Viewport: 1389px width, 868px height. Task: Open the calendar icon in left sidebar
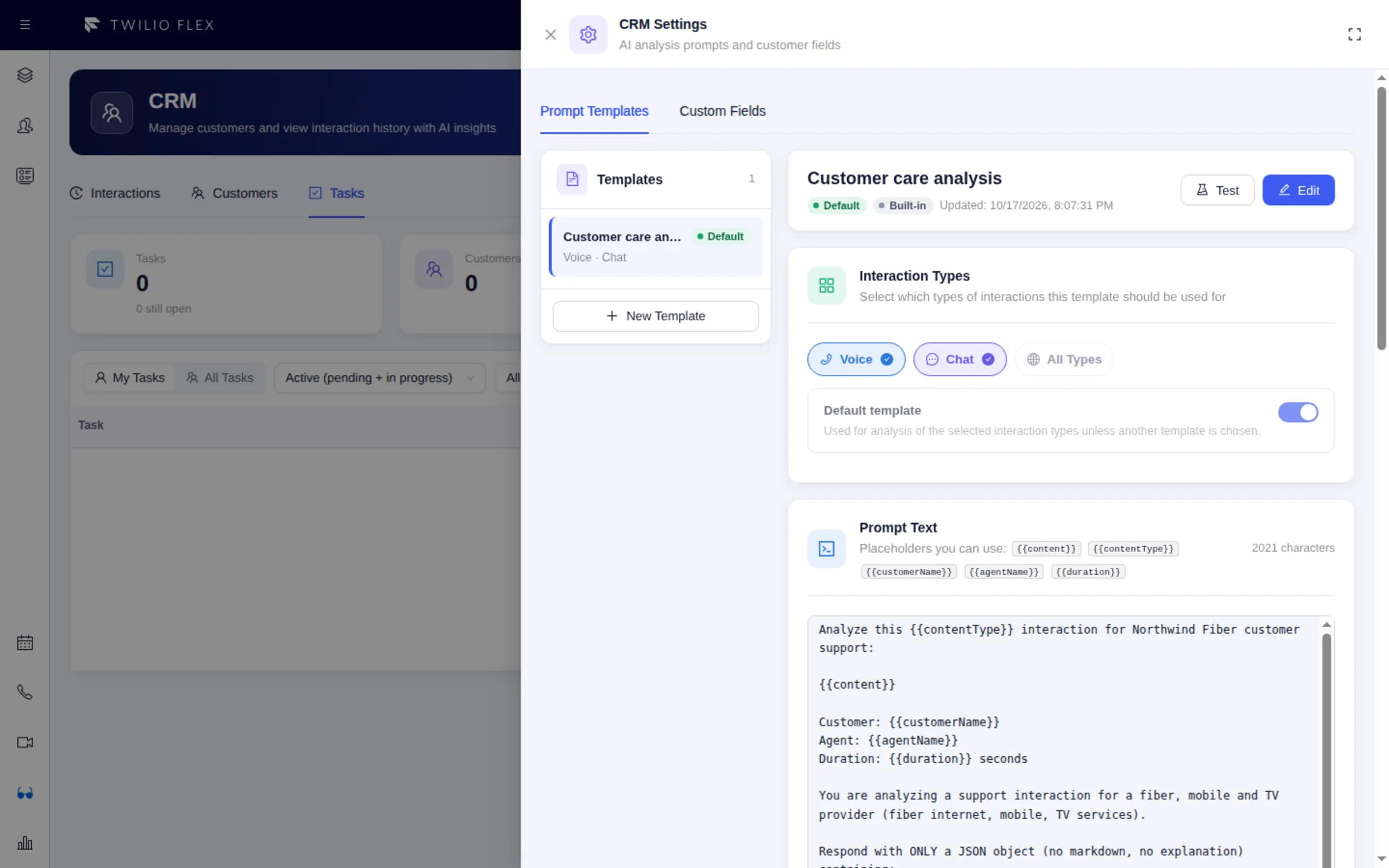pyautogui.click(x=25, y=642)
